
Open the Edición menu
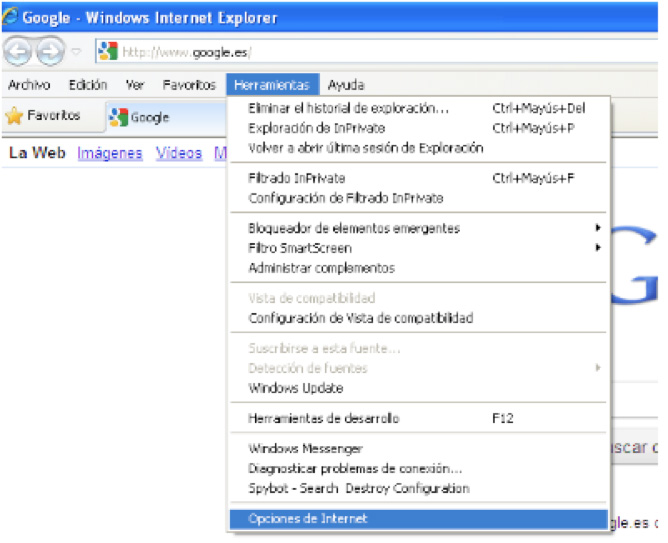click(88, 85)
